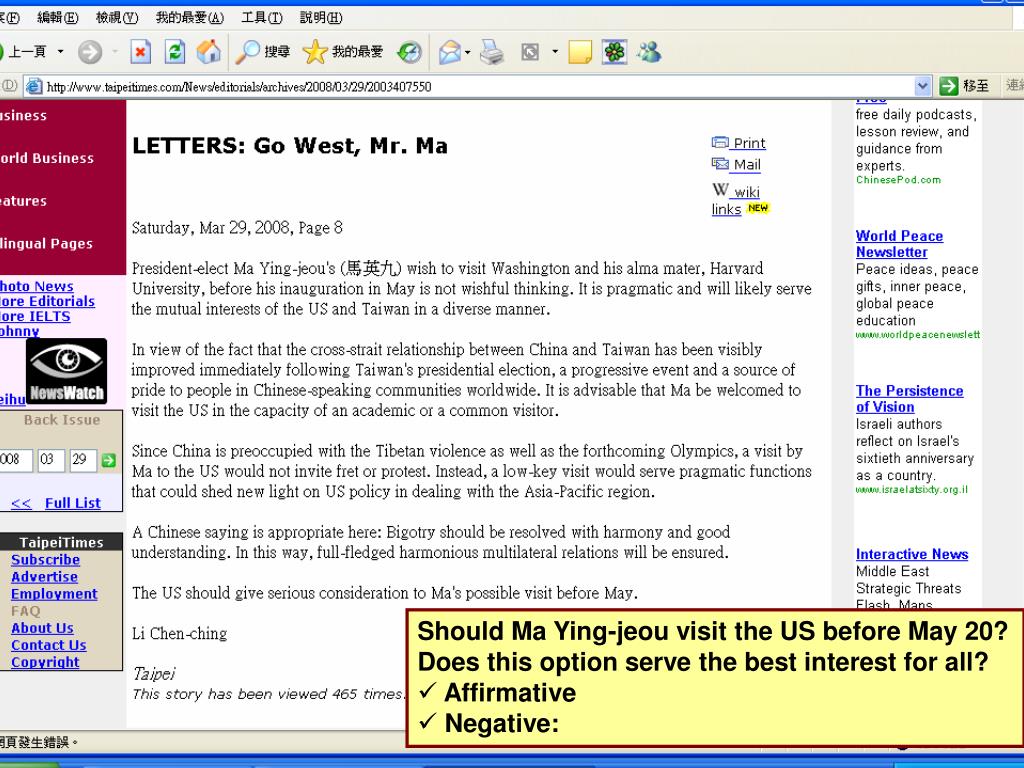Click the Advertise link

pos(44,577)
